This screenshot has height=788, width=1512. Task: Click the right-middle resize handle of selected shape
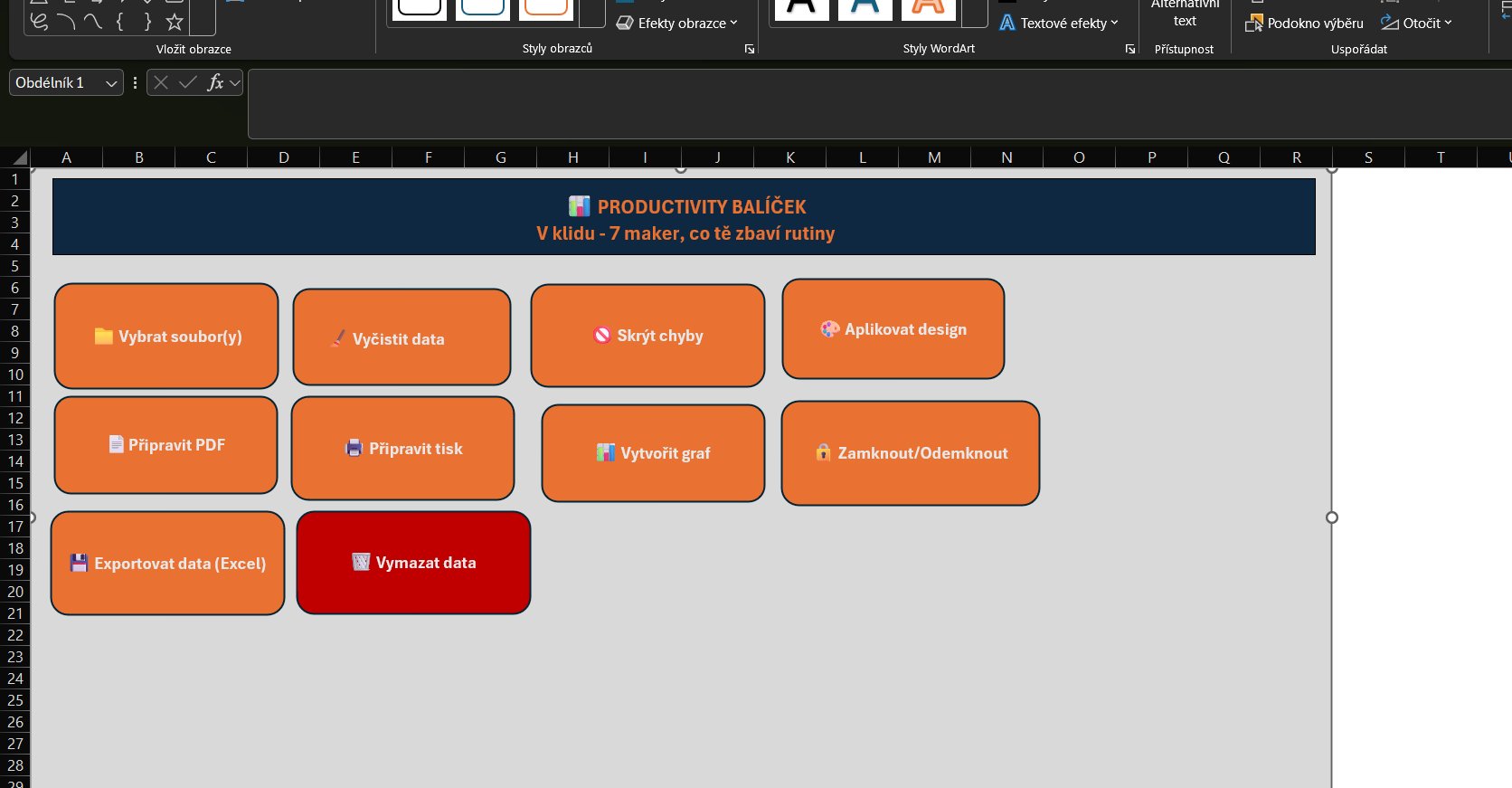click(x=1332, y=517)
